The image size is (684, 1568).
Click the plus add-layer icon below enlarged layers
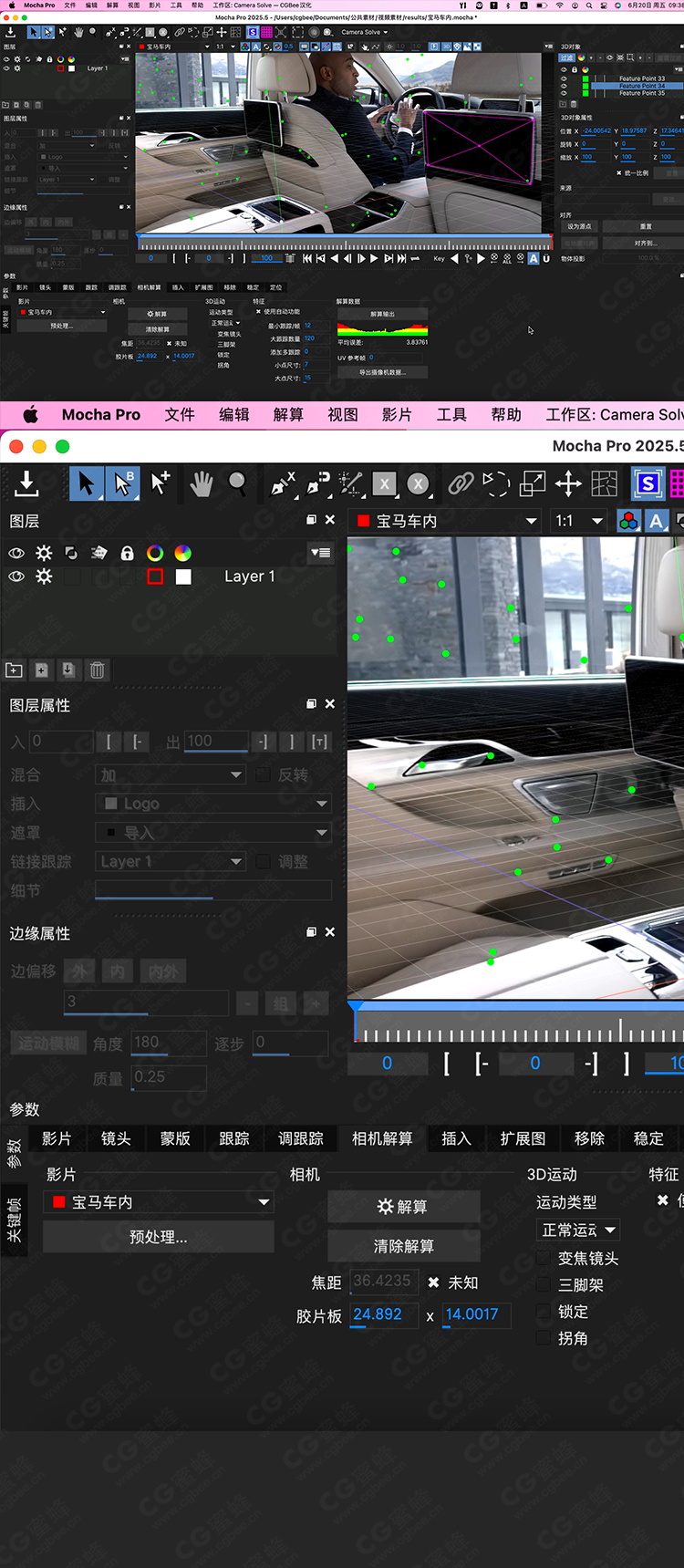point(41,670)
